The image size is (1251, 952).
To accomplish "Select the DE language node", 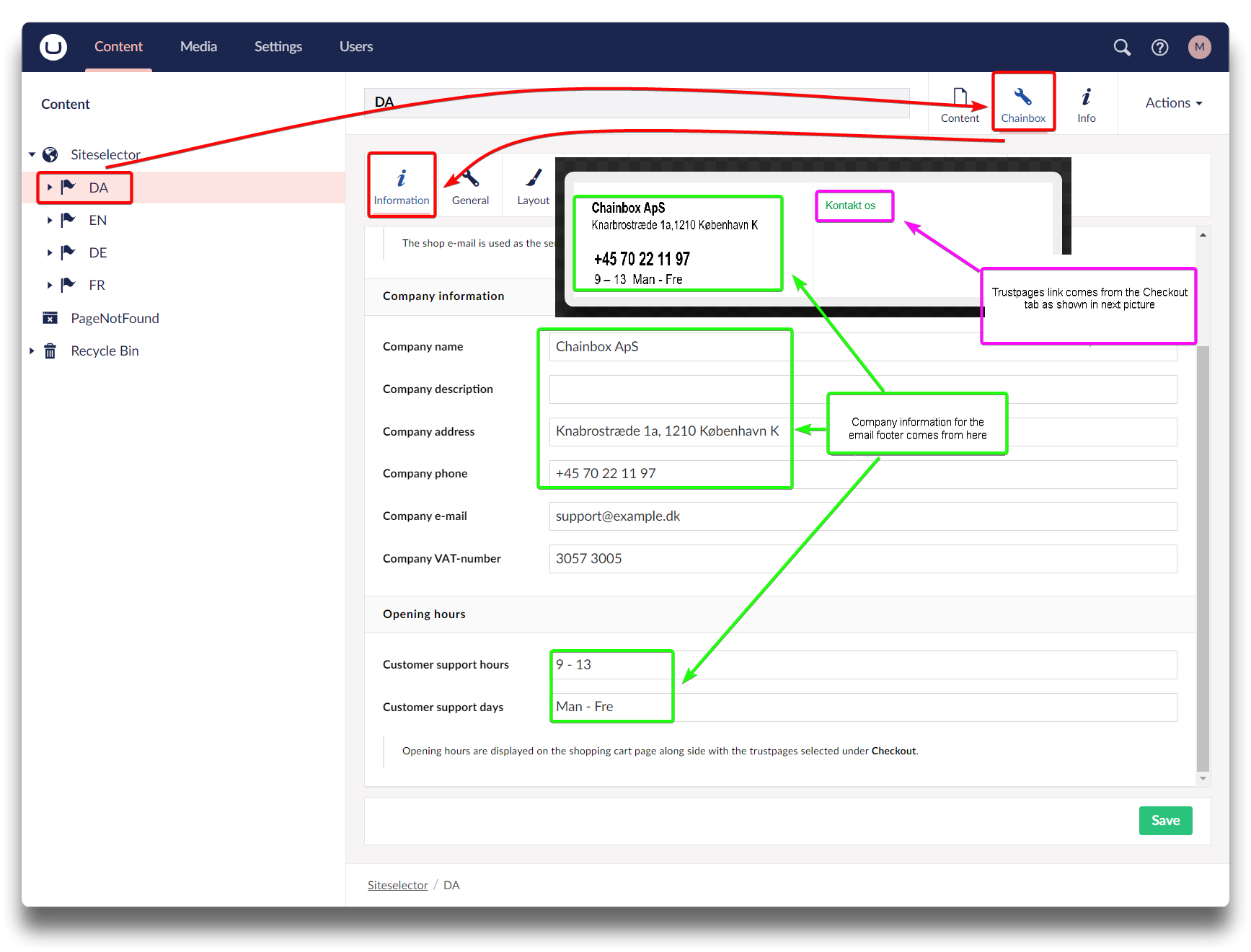I will pos(98,253).
